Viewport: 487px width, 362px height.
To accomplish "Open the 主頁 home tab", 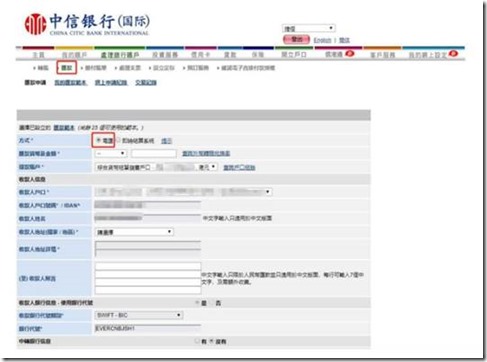I will 39,55.
